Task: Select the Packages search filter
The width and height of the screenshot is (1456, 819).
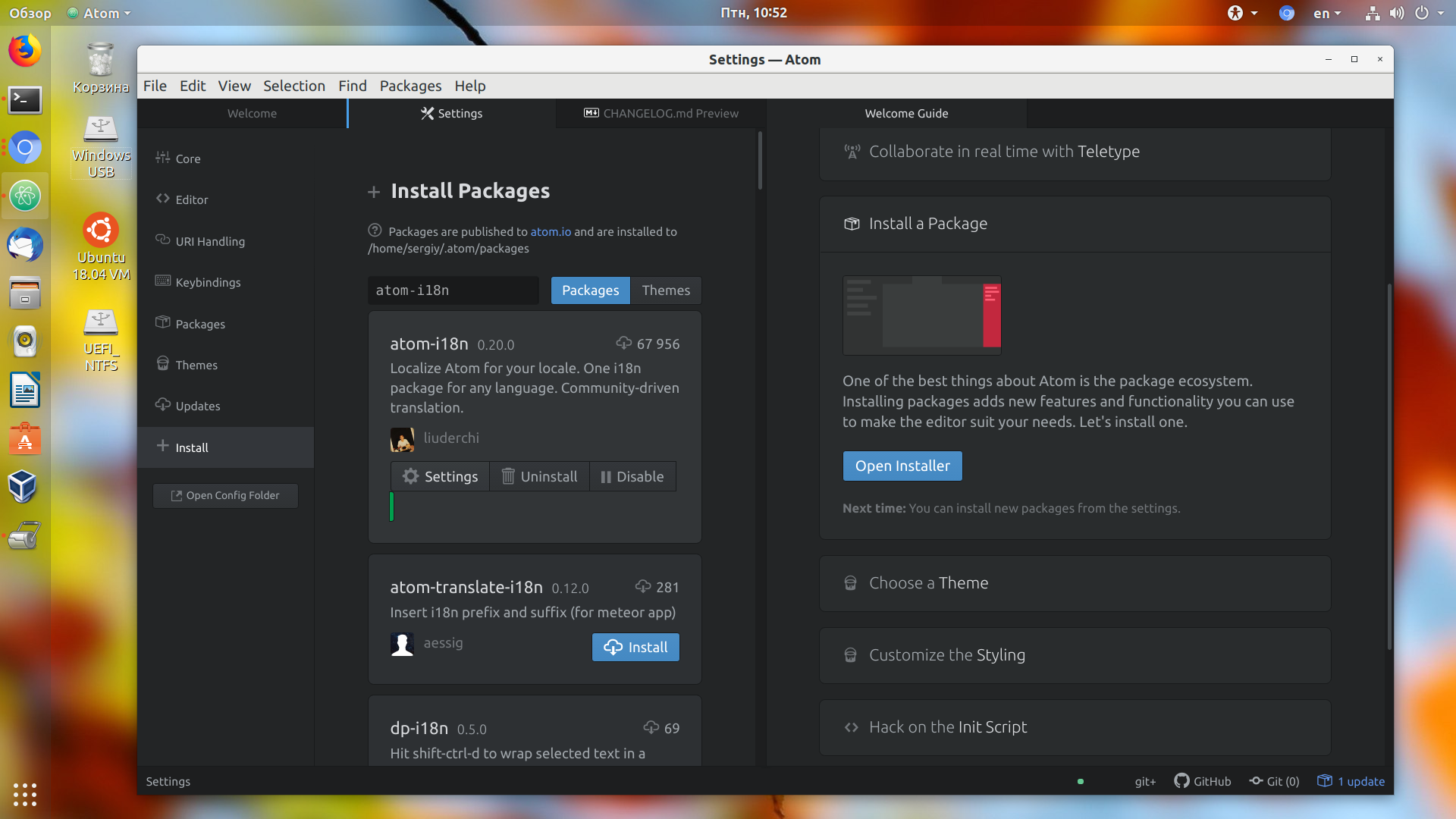Action: (590, 290)
